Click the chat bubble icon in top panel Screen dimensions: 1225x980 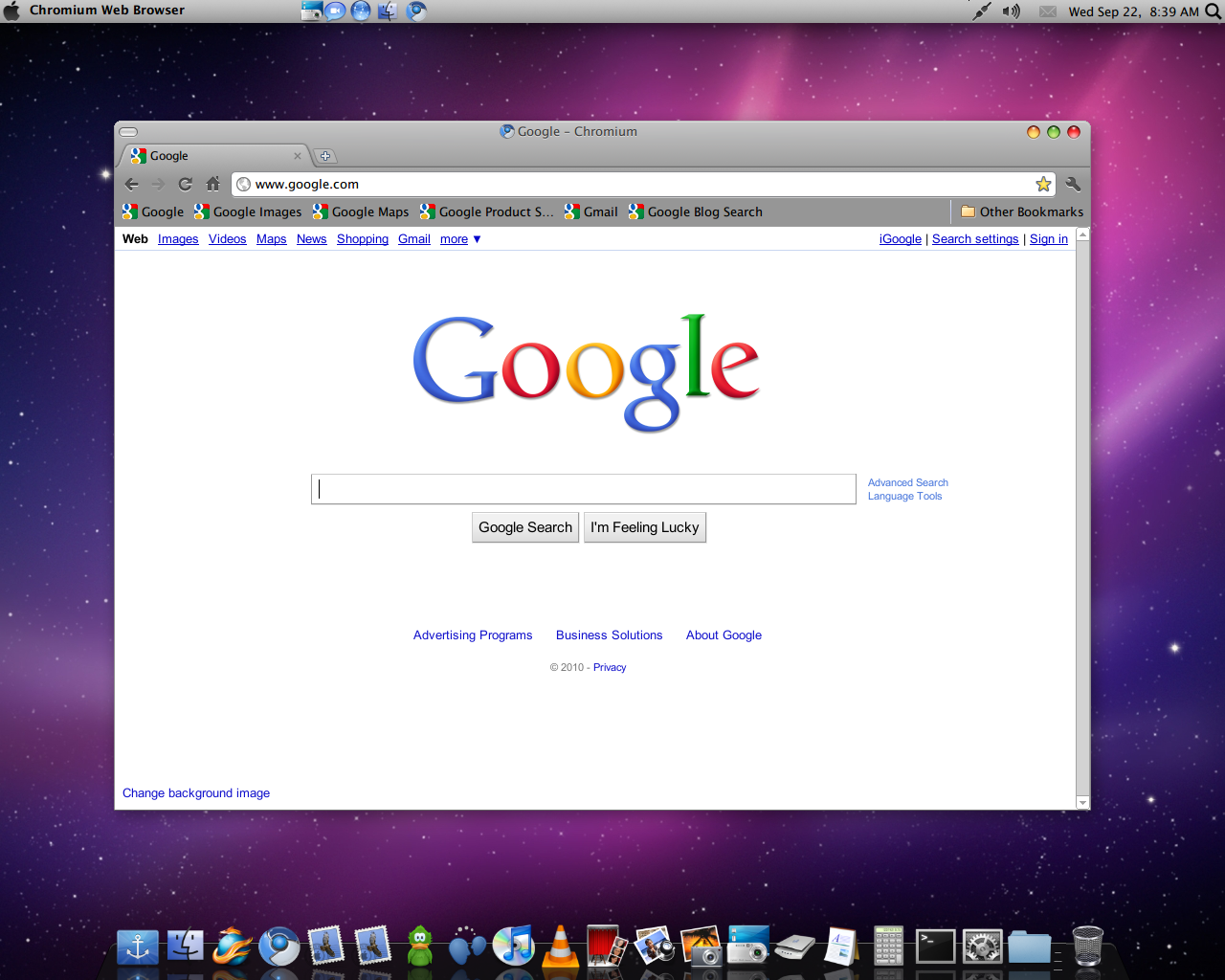pos(335,11)
